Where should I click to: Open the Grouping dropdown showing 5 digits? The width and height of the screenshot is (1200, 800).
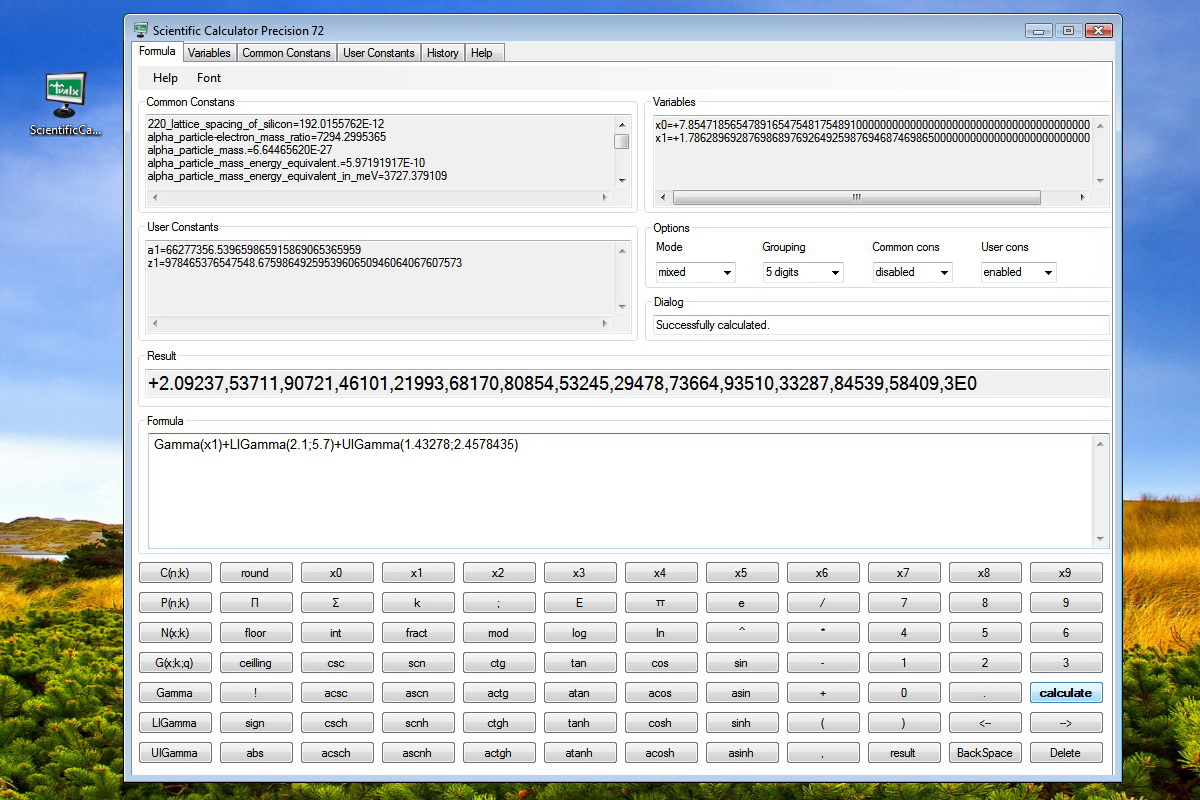(803, 272)
